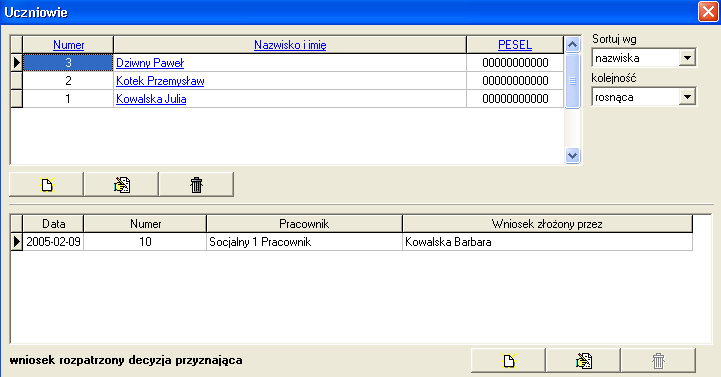Click the edit application button at the bottom right

583,360
